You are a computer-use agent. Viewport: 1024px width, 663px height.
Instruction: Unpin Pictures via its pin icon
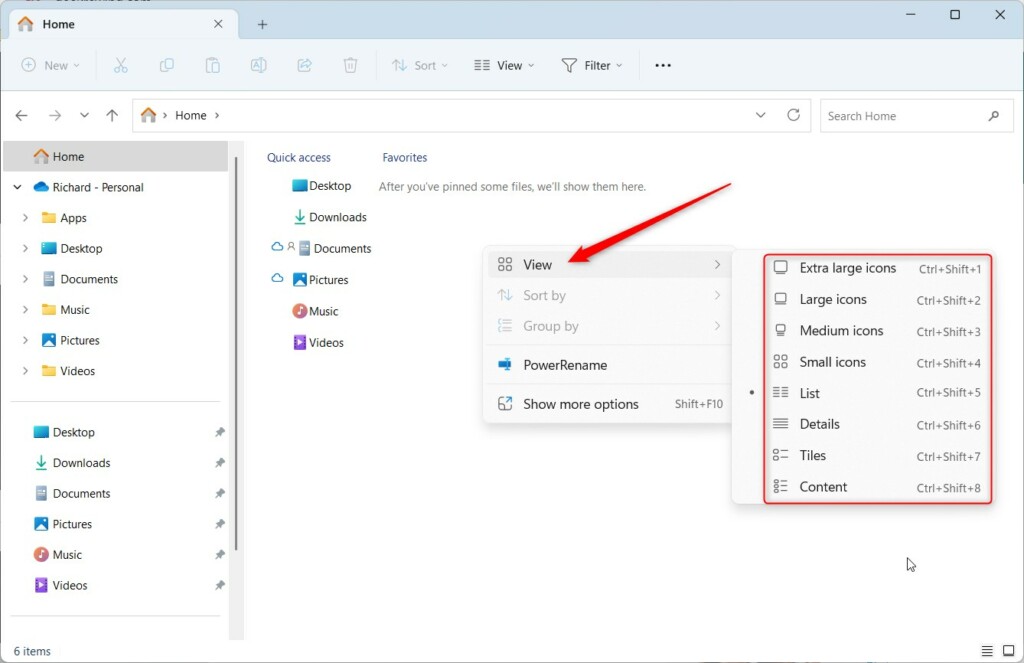[x=220, y=524]
